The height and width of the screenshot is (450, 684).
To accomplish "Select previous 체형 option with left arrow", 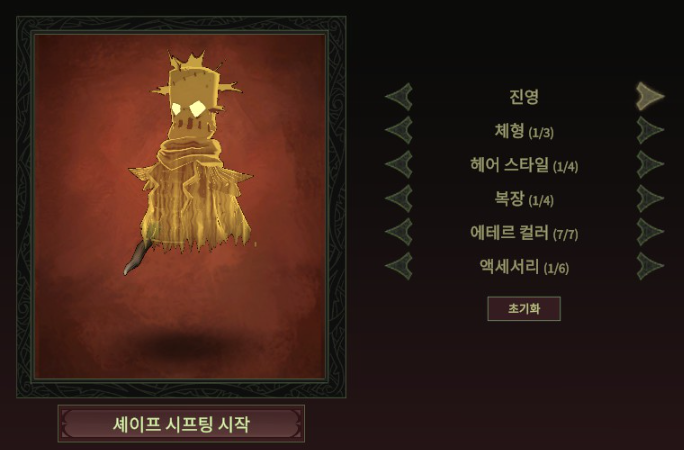I will pos(399,130).
